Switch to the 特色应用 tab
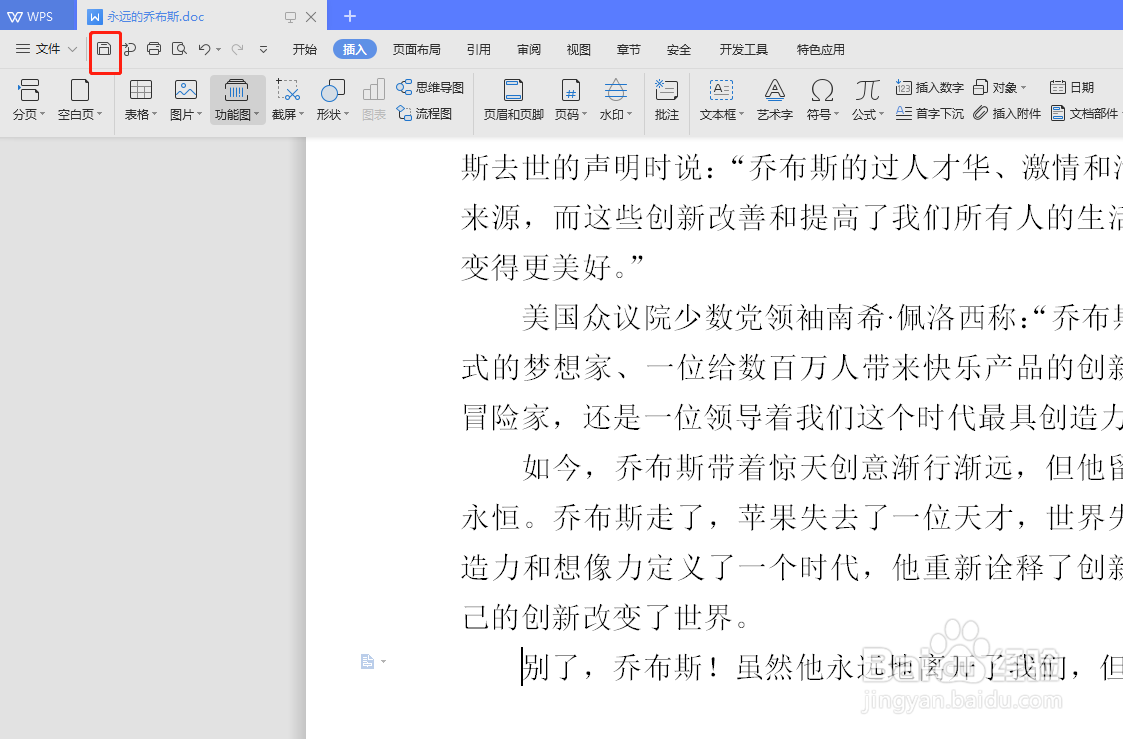 point(821,49)
